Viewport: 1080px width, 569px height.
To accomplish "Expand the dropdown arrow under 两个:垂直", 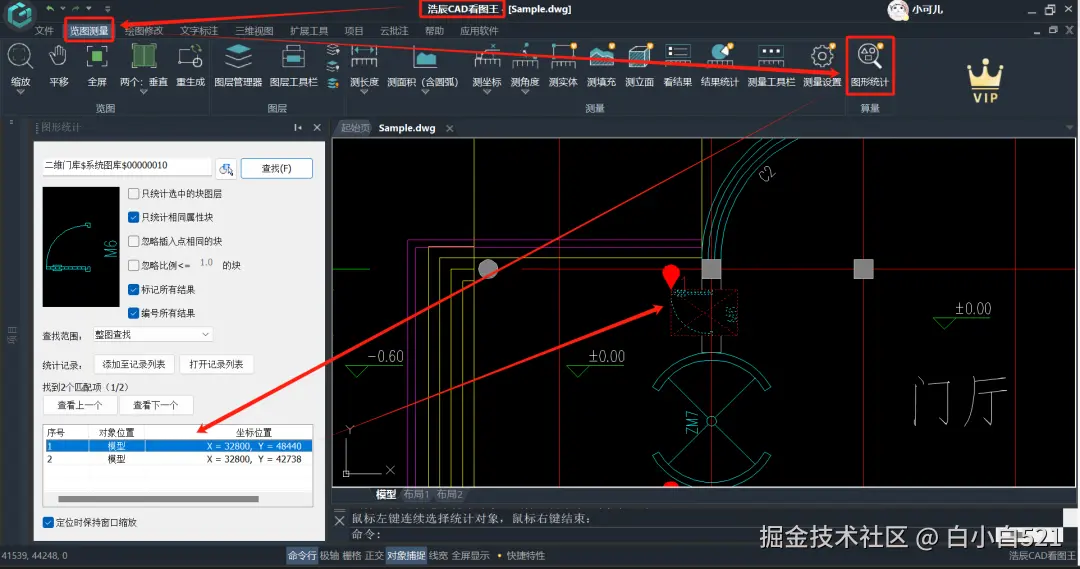I will [x=143, y=93].
